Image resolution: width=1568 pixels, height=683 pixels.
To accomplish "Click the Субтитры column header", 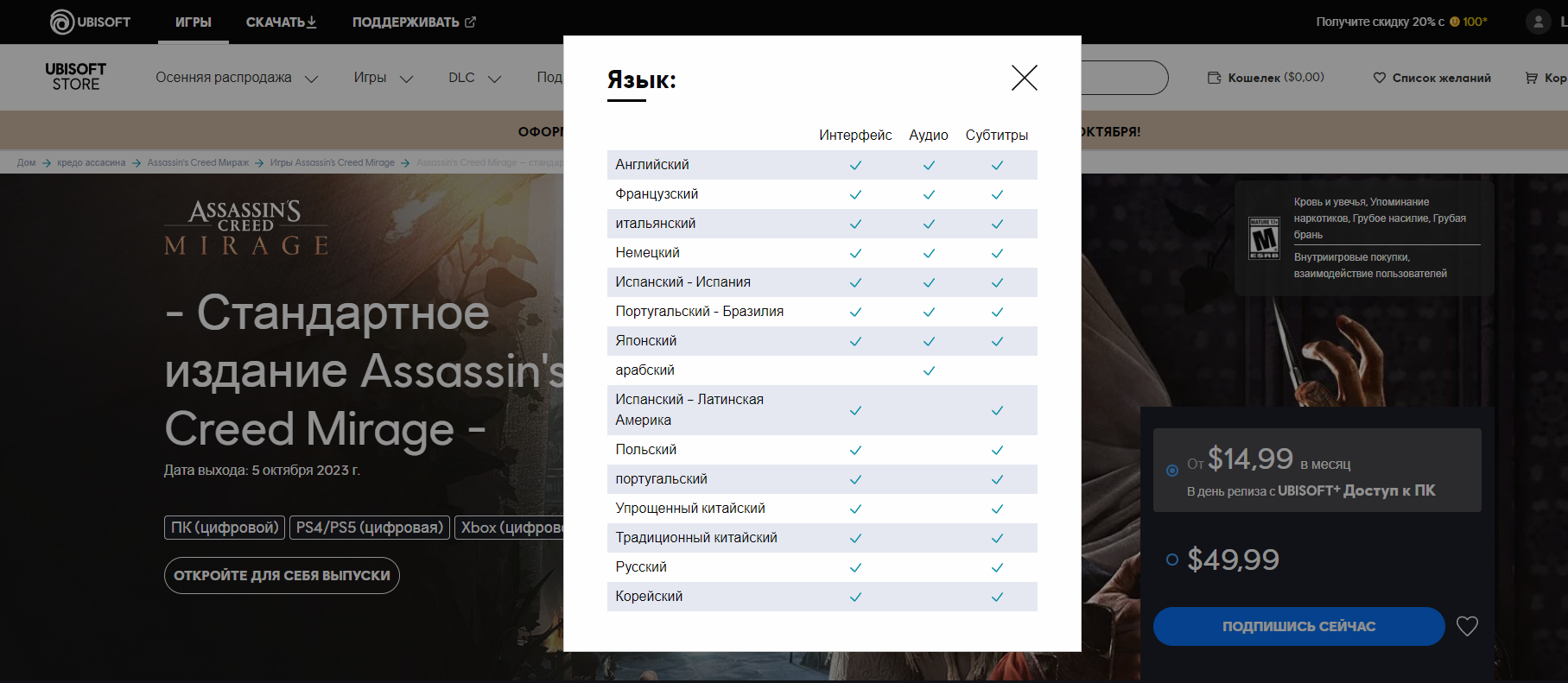I will pos(997,135).
